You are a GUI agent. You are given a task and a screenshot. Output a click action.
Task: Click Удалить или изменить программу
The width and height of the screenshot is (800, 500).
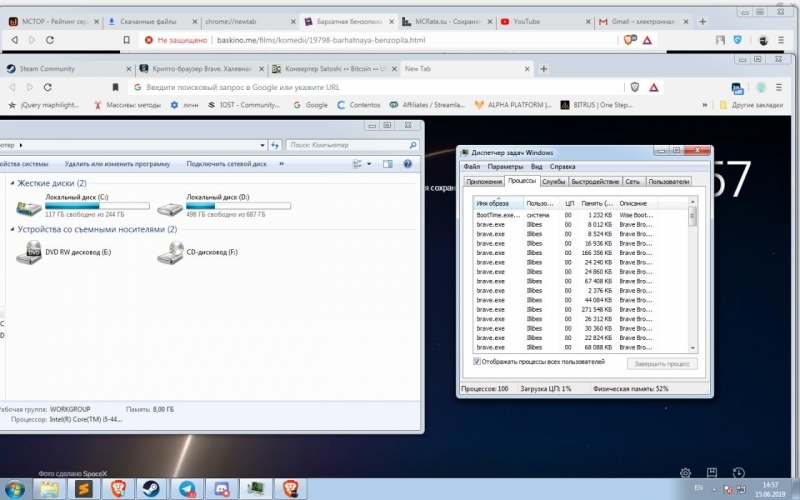click(117, 164)
